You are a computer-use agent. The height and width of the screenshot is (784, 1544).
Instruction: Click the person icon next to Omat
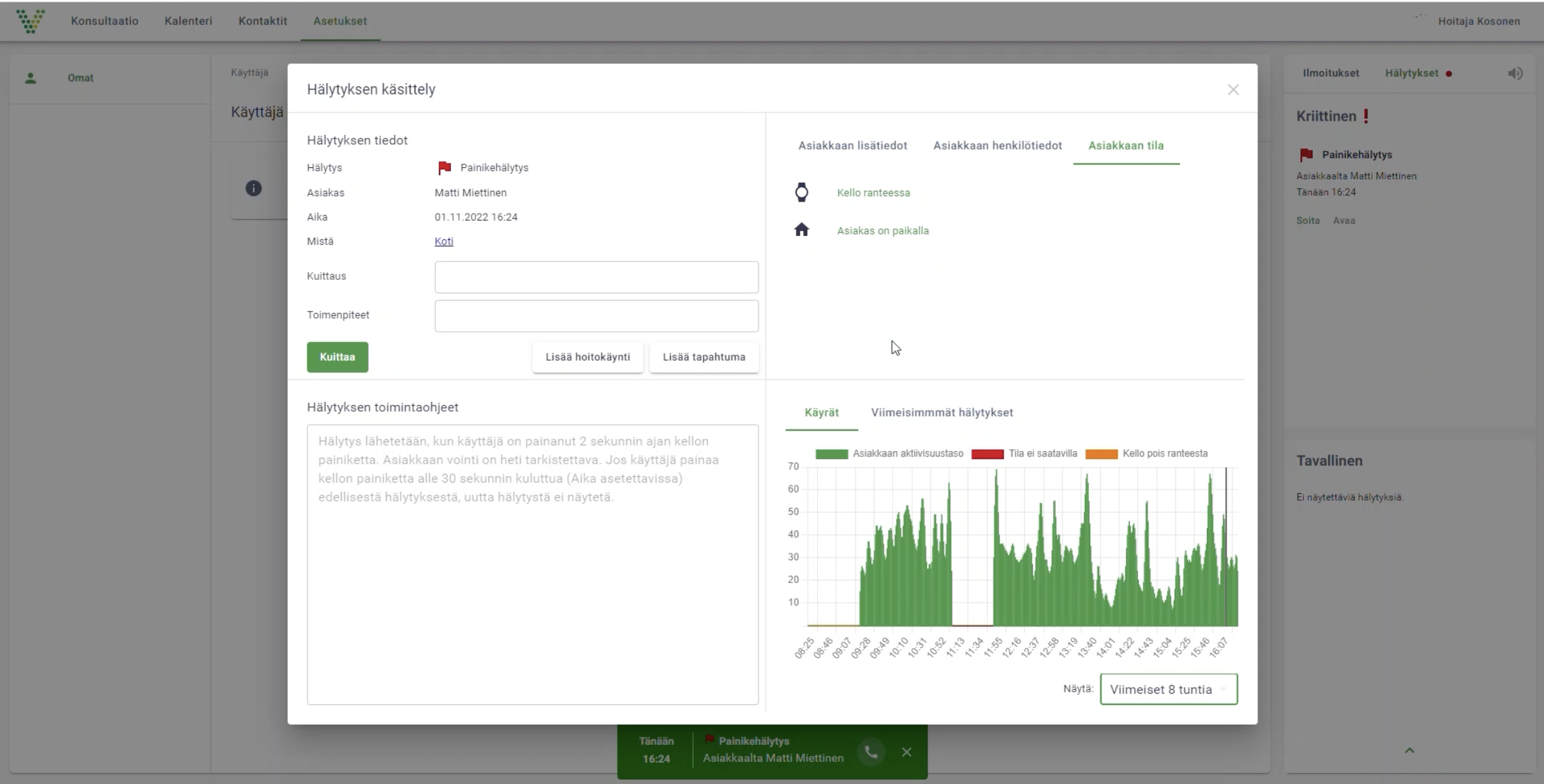(30, 78)
